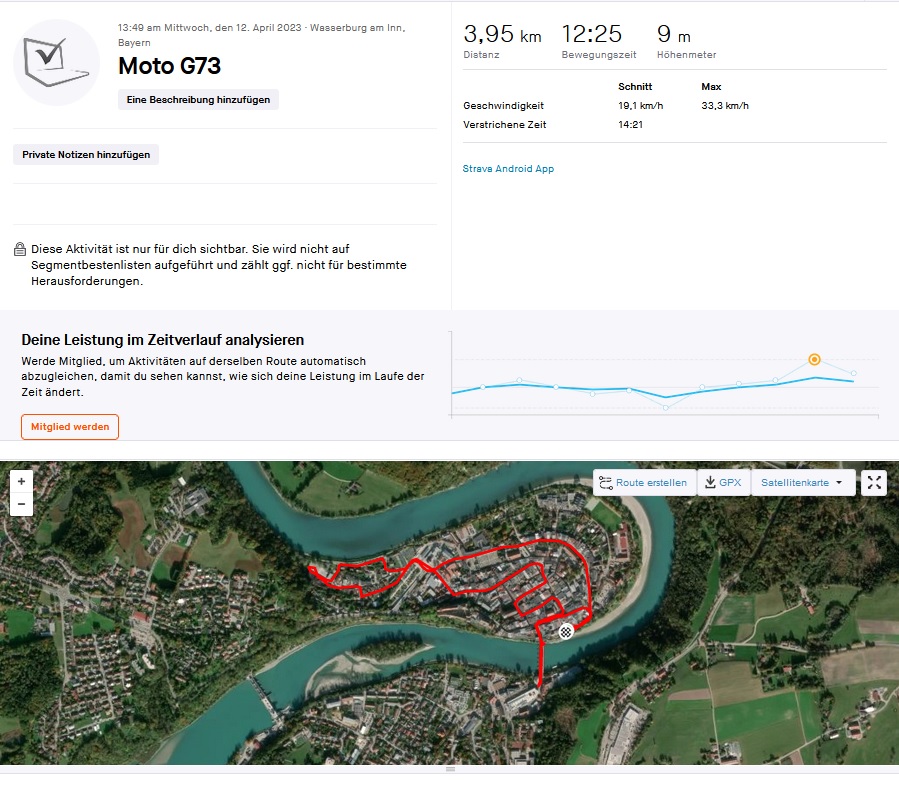Click Private Notizen hinzufügen button
The image size is (899, 785).
pyautogui.click(x=86, y=154)
